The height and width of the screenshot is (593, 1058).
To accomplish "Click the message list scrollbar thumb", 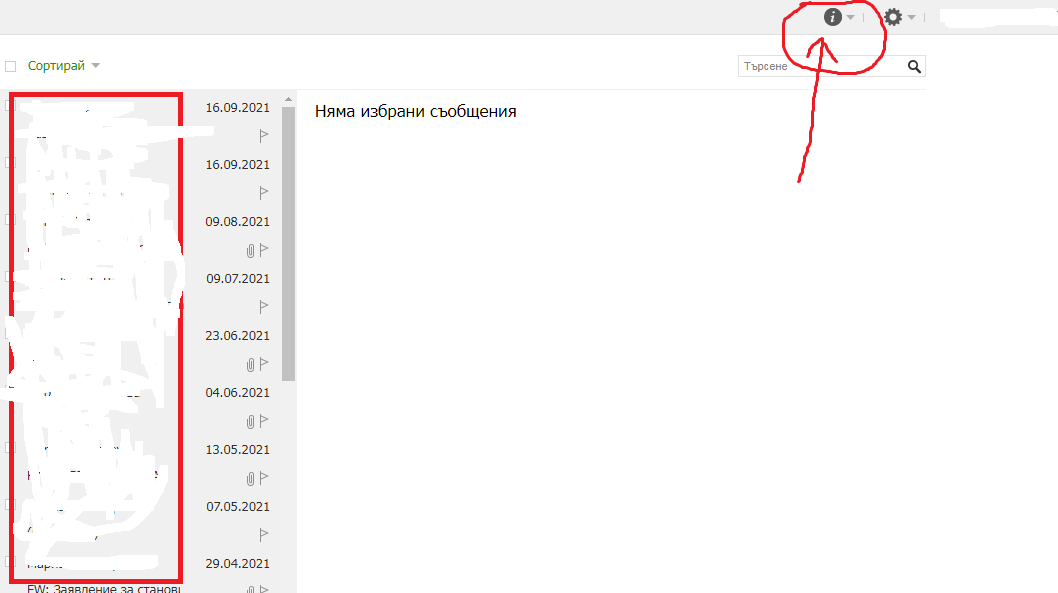I will pyautogui.click(x=289, y=240).
